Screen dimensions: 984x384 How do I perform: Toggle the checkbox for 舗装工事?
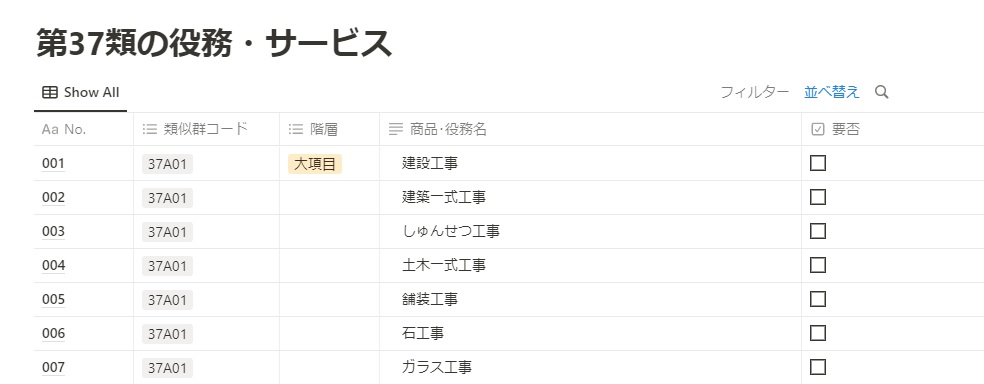coord(818,299)
